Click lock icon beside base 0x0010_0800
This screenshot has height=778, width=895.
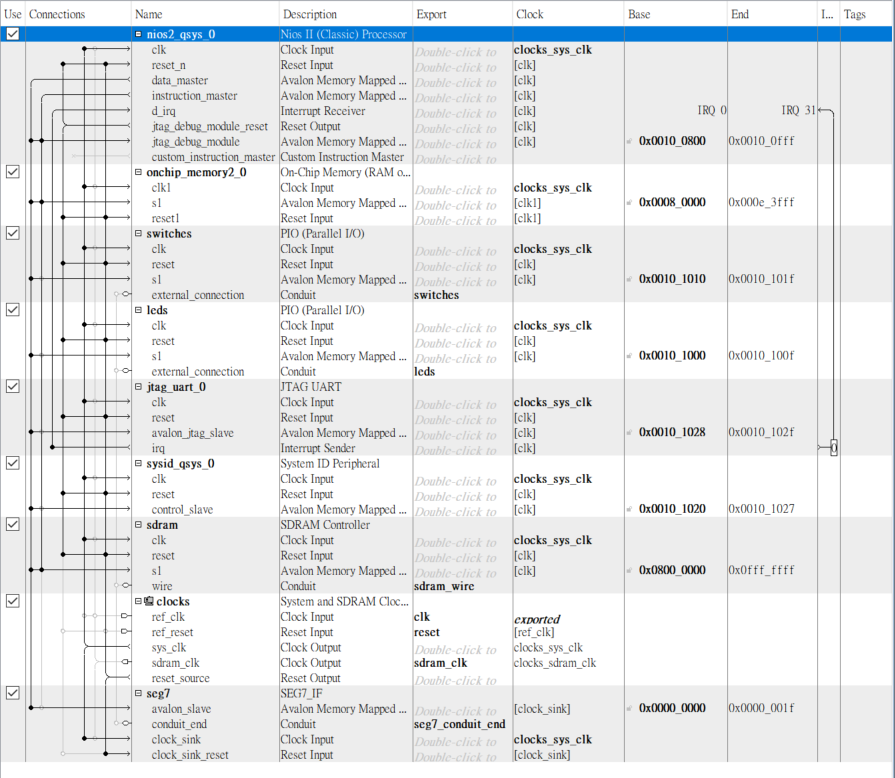click(630, 141)
